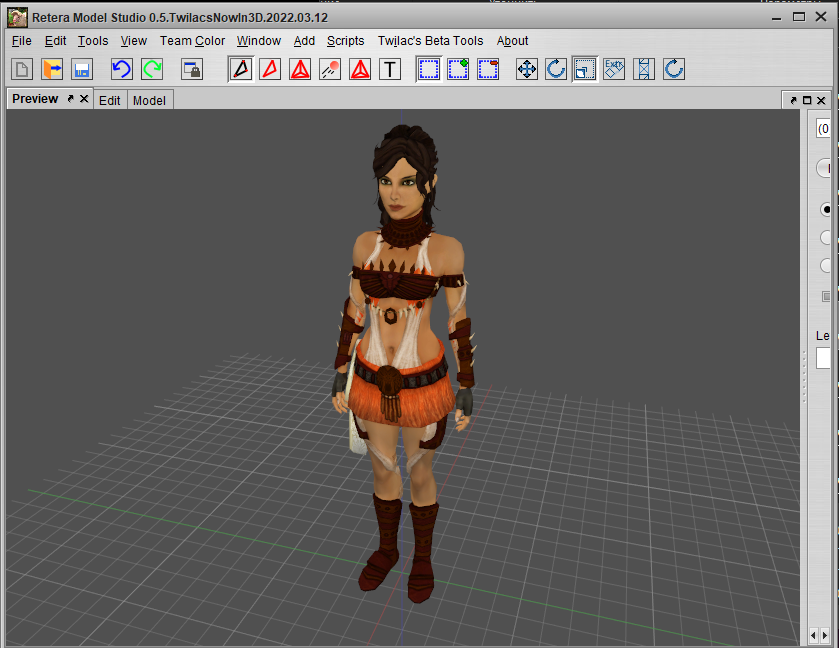Choose the plain selection box mode
Viewport: 840px width, 648px height.
click(429, 70)
